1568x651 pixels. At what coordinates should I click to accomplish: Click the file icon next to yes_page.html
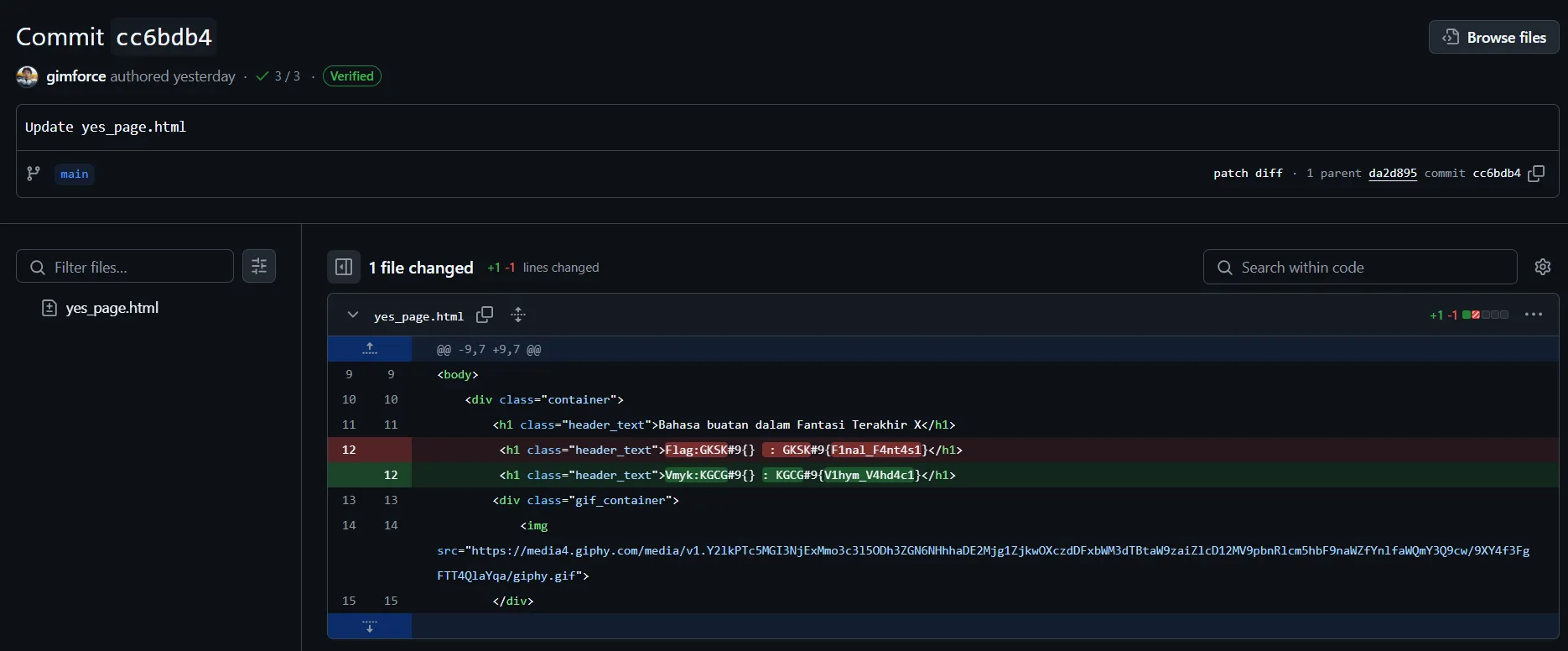[x=49, y=308]
